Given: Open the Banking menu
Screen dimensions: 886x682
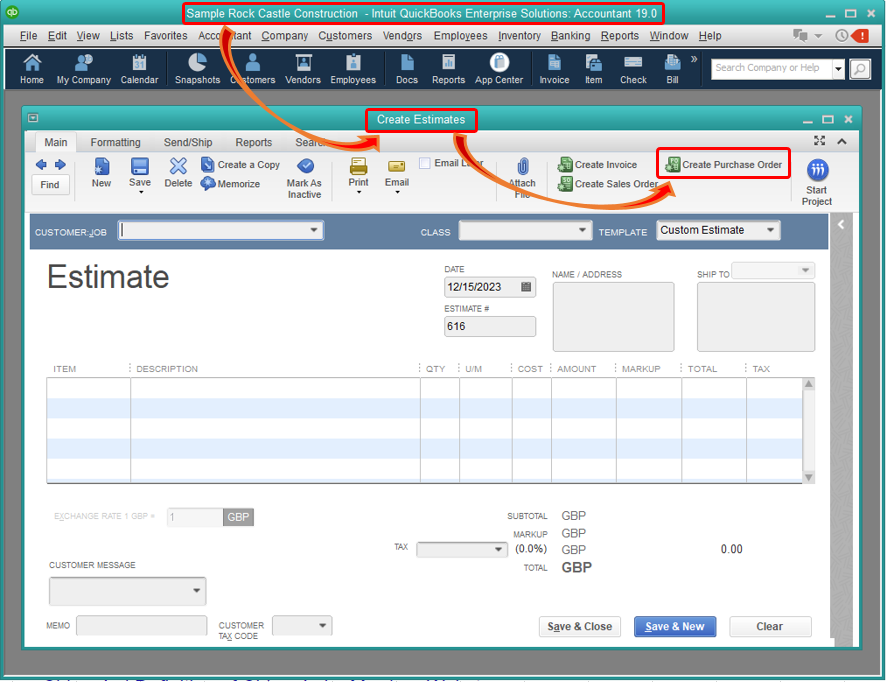Looking at the screenshot, I should pyautogui.click(x=570, y=36).
